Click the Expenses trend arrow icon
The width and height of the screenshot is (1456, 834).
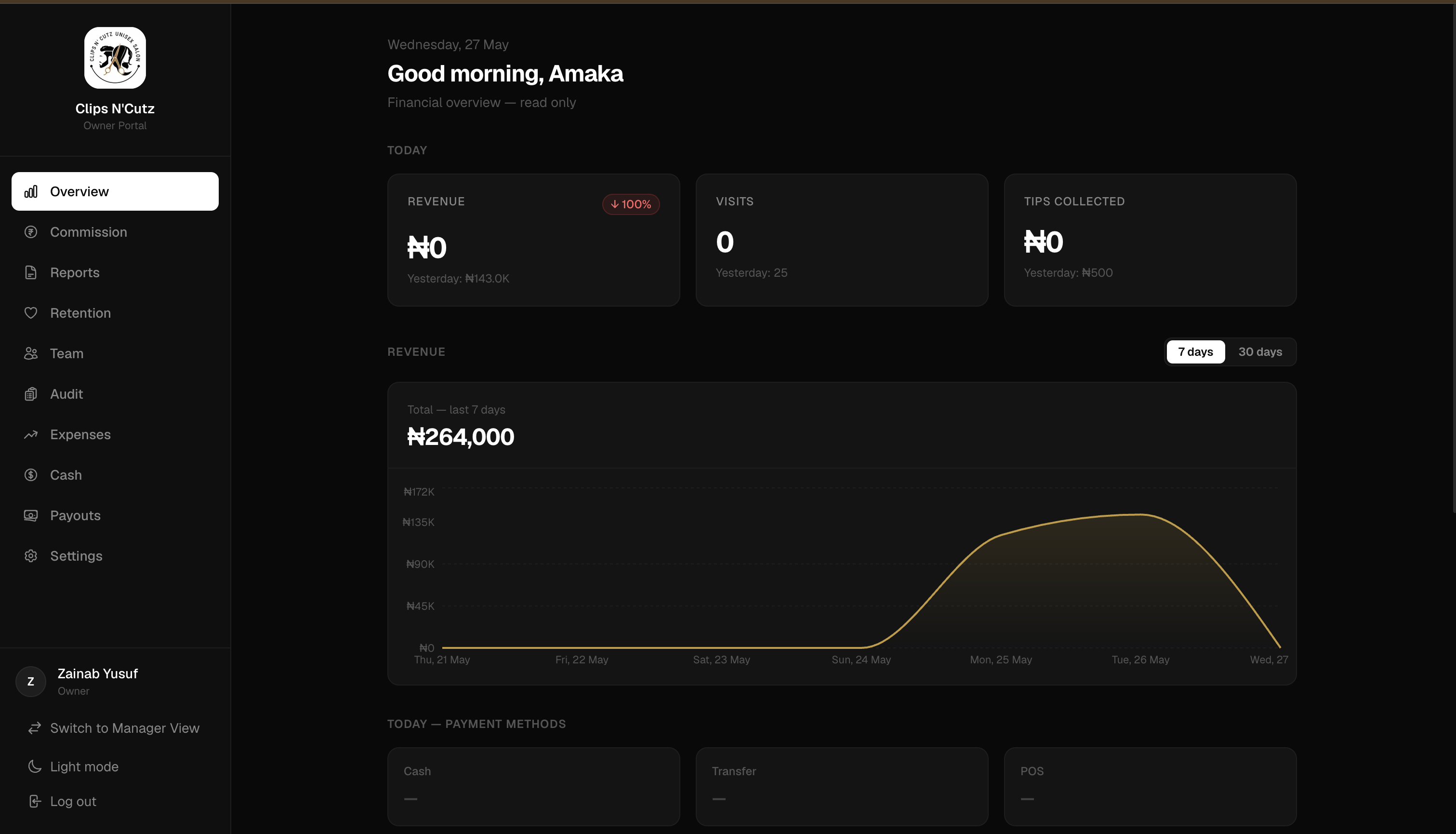(x=31, y=435)
